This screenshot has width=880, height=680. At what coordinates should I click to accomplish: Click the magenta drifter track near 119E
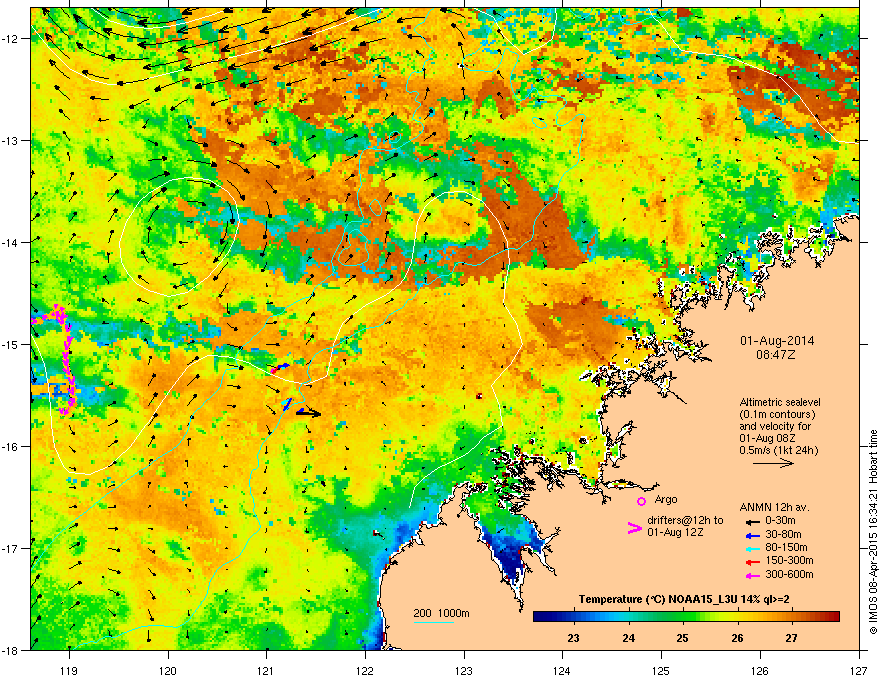66,359
